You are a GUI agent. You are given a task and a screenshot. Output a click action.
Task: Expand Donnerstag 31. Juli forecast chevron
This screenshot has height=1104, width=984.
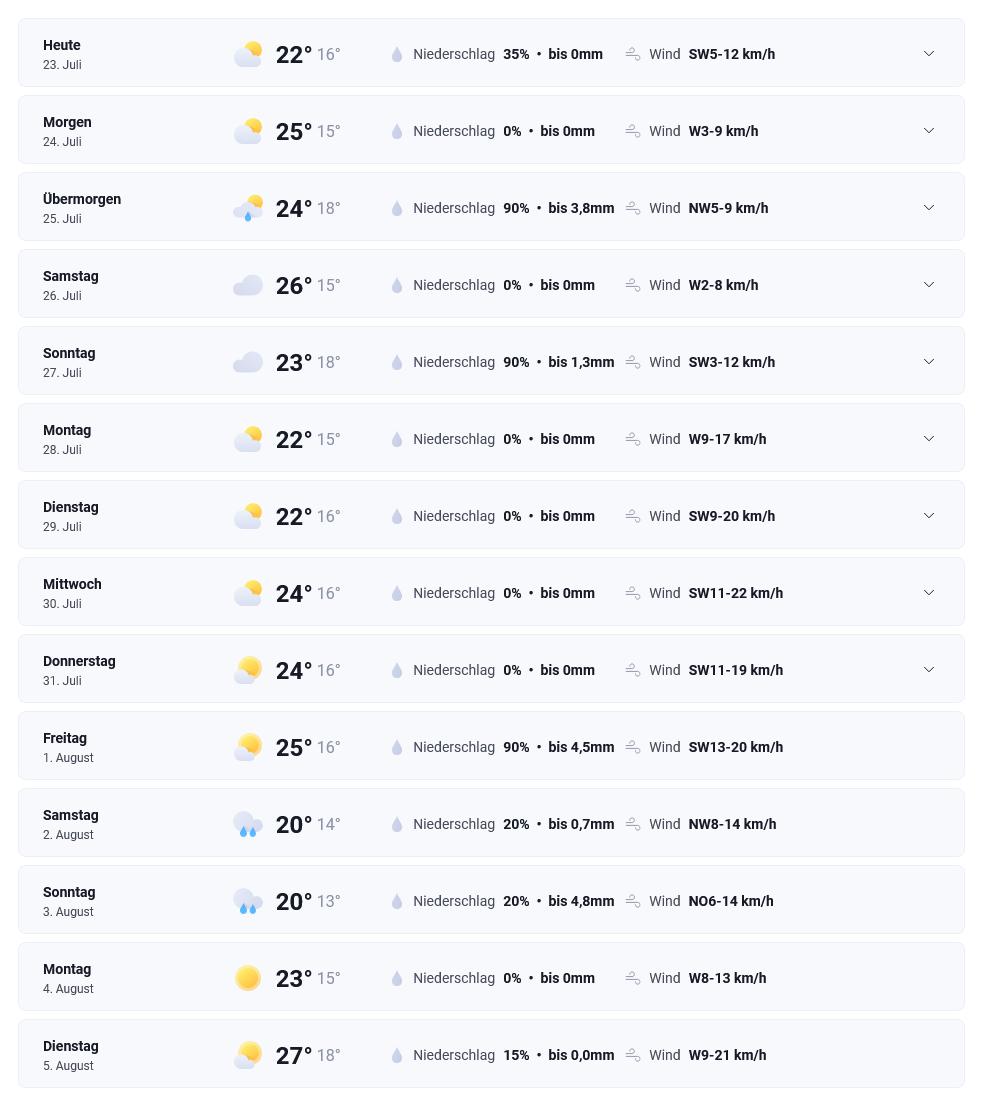pos(928,670)
